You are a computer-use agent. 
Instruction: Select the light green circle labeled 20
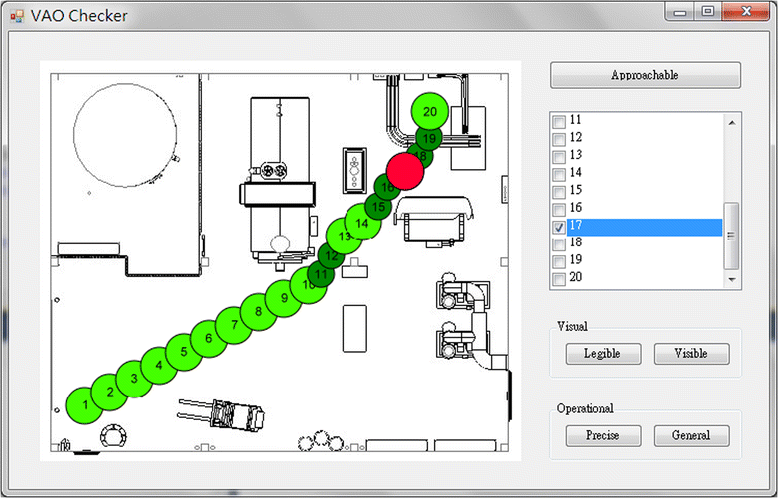pyautogui.click(x=430, y=112)
